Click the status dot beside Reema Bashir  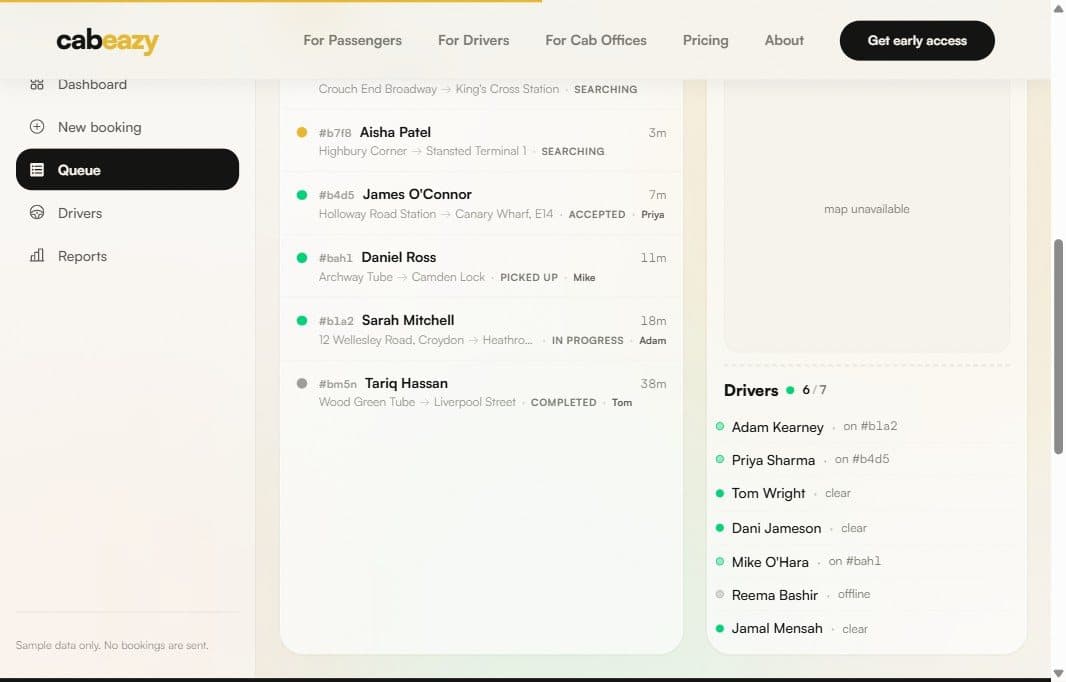point(720,594)
